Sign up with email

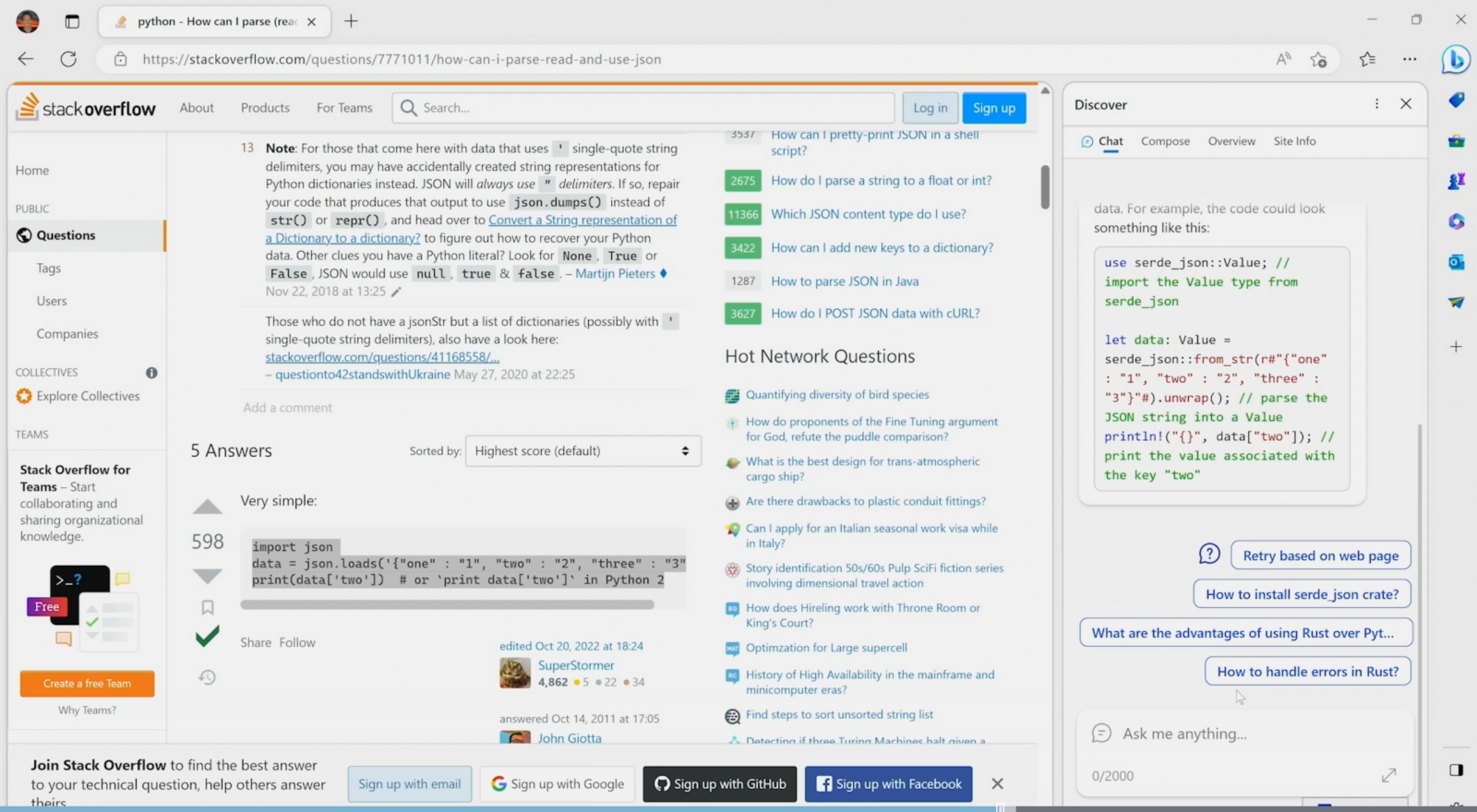click(x=410, y=784)
